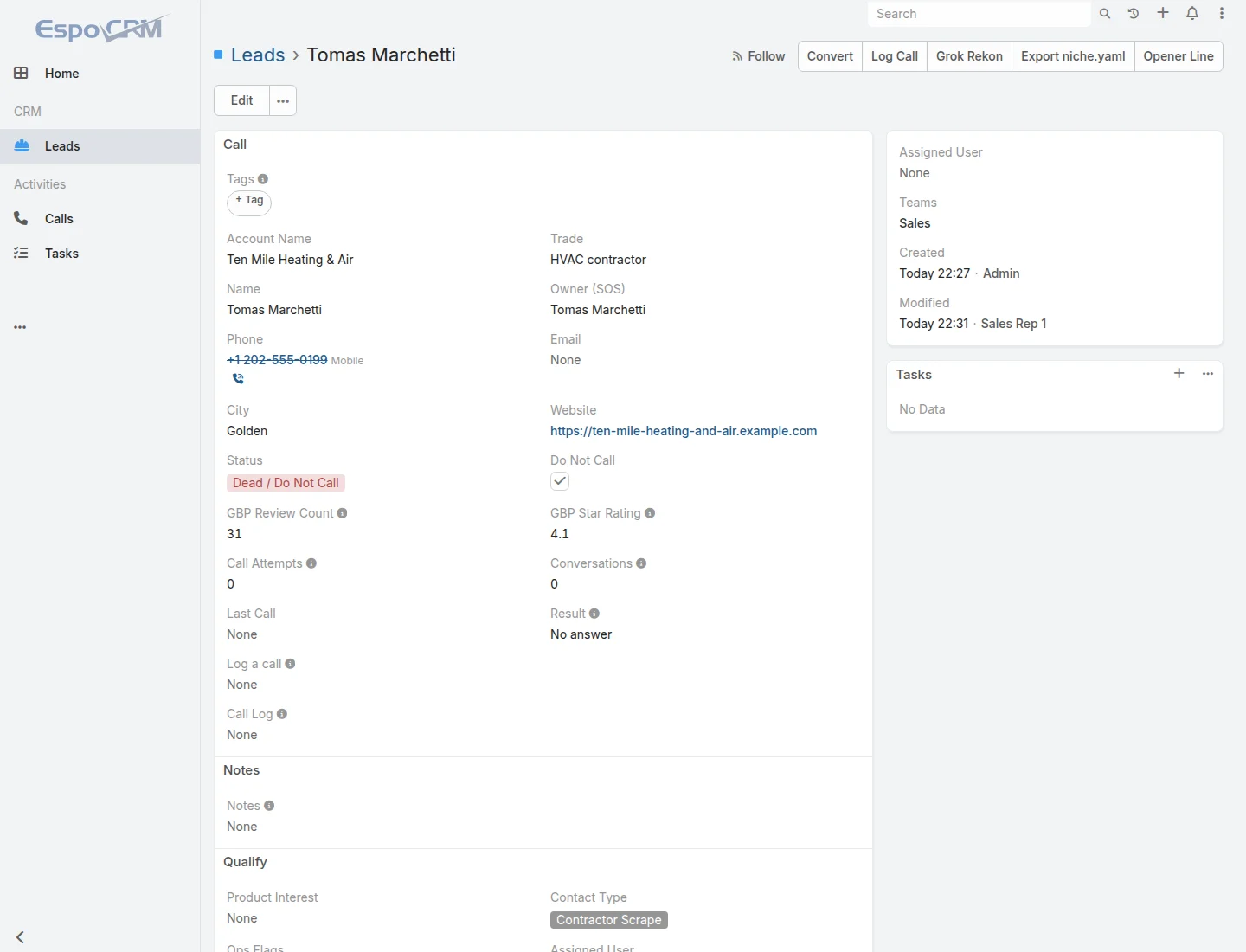Open the Leads breadcrumb link
Image resolution: width=1246 pixels, height=952 pixels.
coord(258,55)
